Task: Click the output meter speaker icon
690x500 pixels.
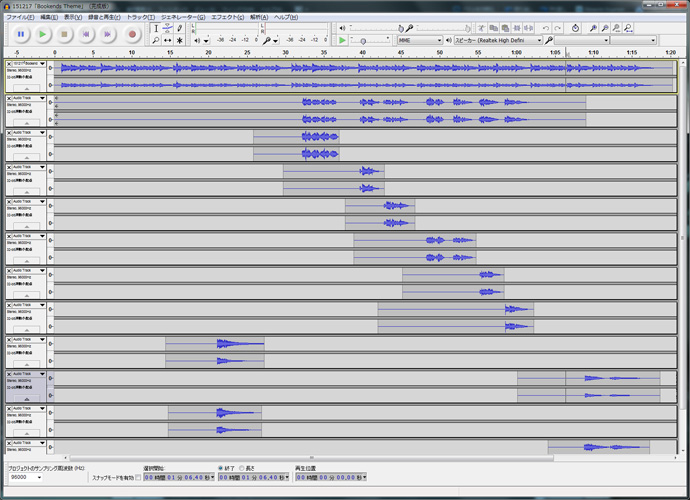Action: pos(197,40)
